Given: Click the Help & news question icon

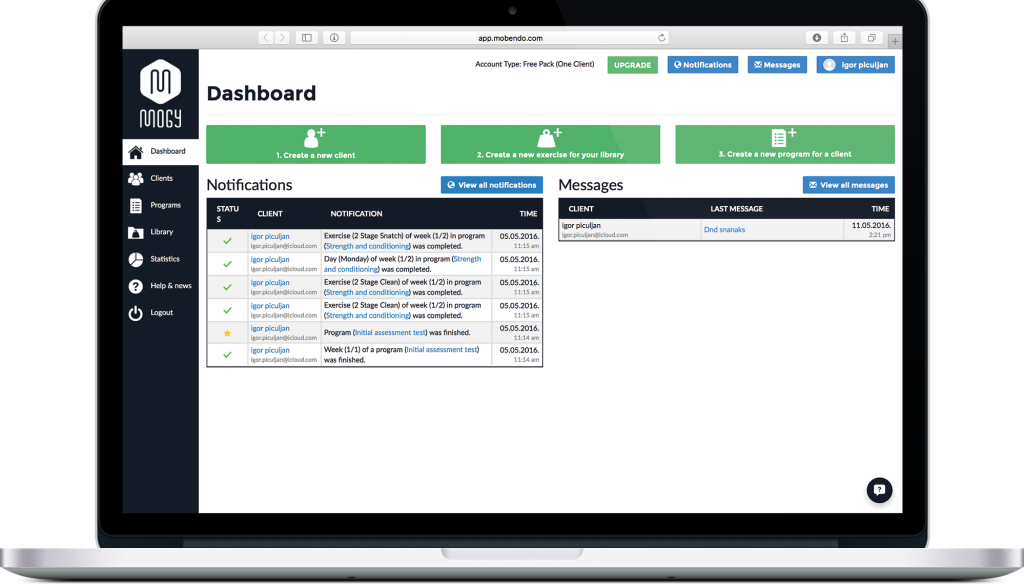Looking at the screenshot, I should coord(136,286).
